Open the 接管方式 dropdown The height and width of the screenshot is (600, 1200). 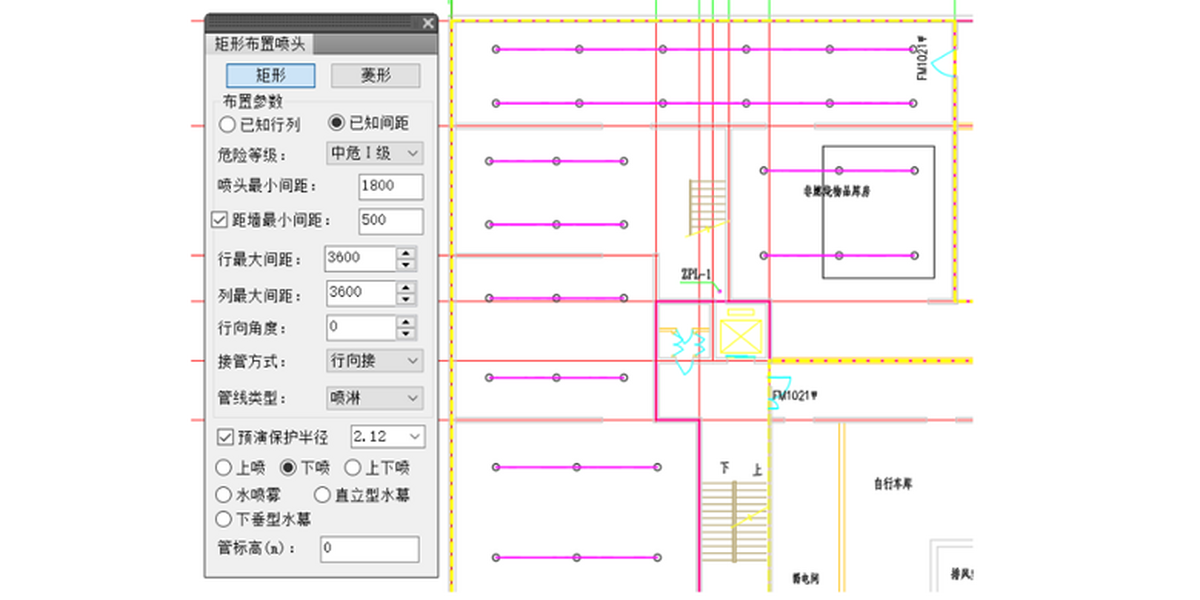point(375,361)
